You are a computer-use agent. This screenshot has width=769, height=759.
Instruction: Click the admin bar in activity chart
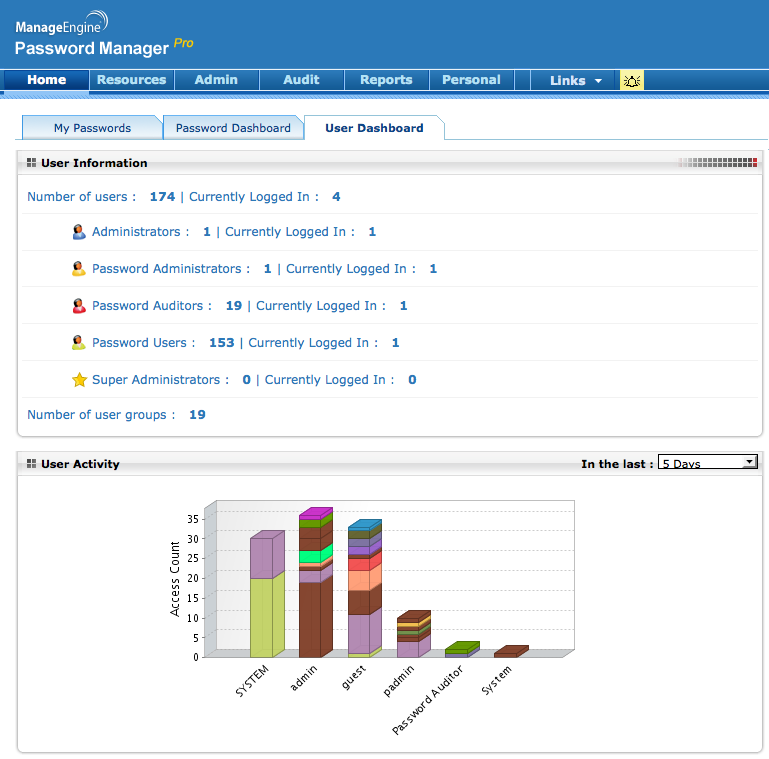pos(316,583)
